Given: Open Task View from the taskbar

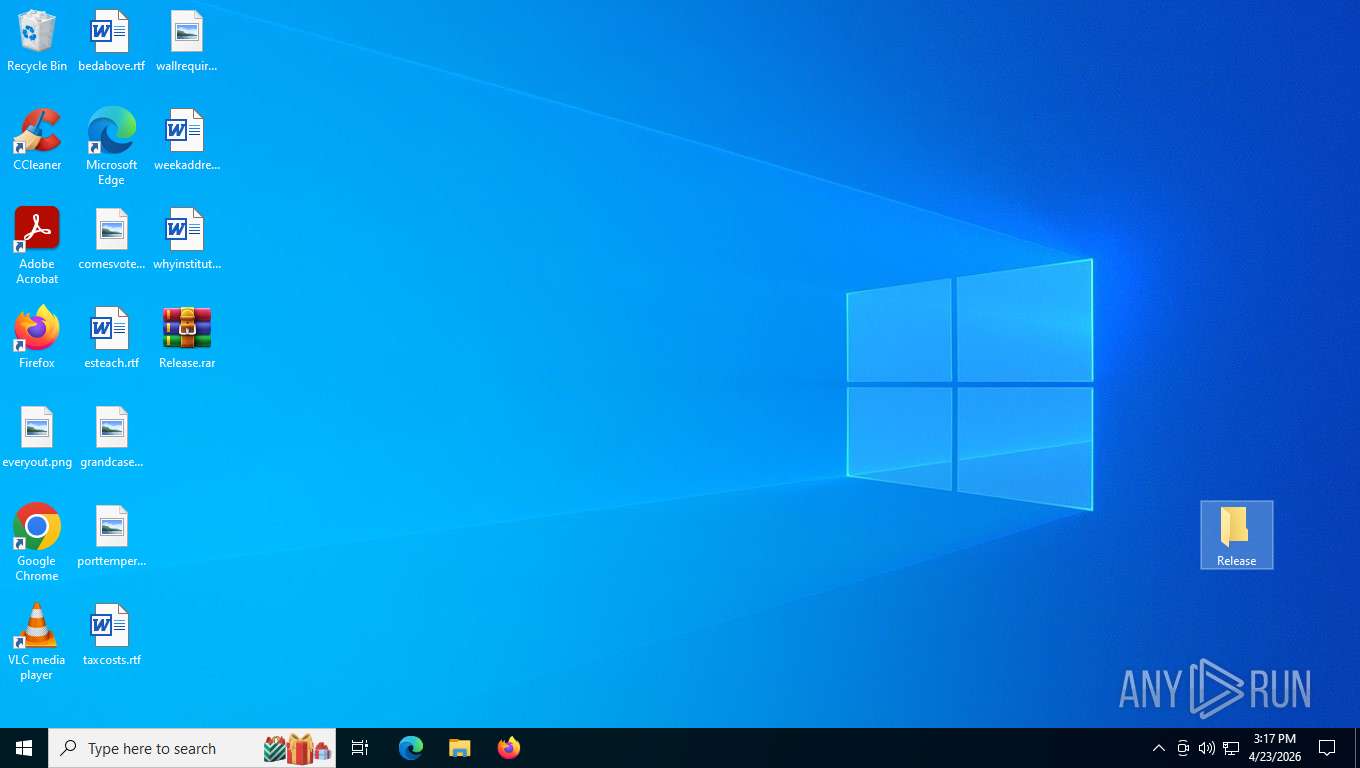Looking at the screenshot, I should point(360,748).
